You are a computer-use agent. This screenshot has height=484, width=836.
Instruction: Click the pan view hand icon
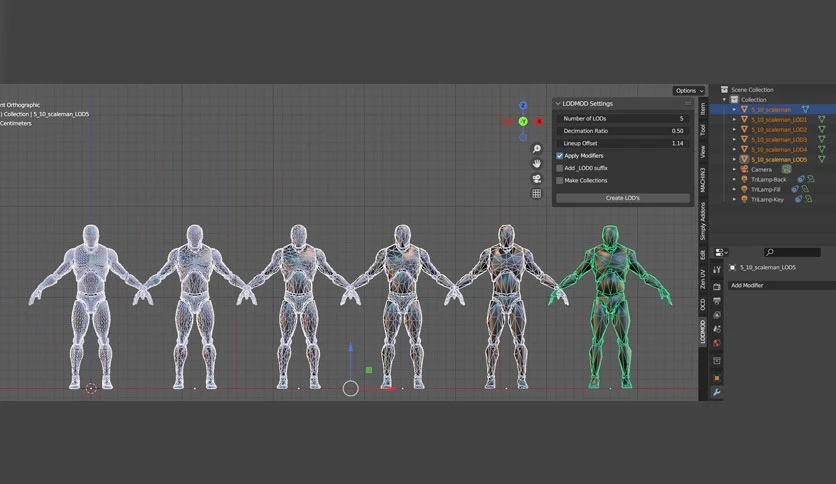537,164
